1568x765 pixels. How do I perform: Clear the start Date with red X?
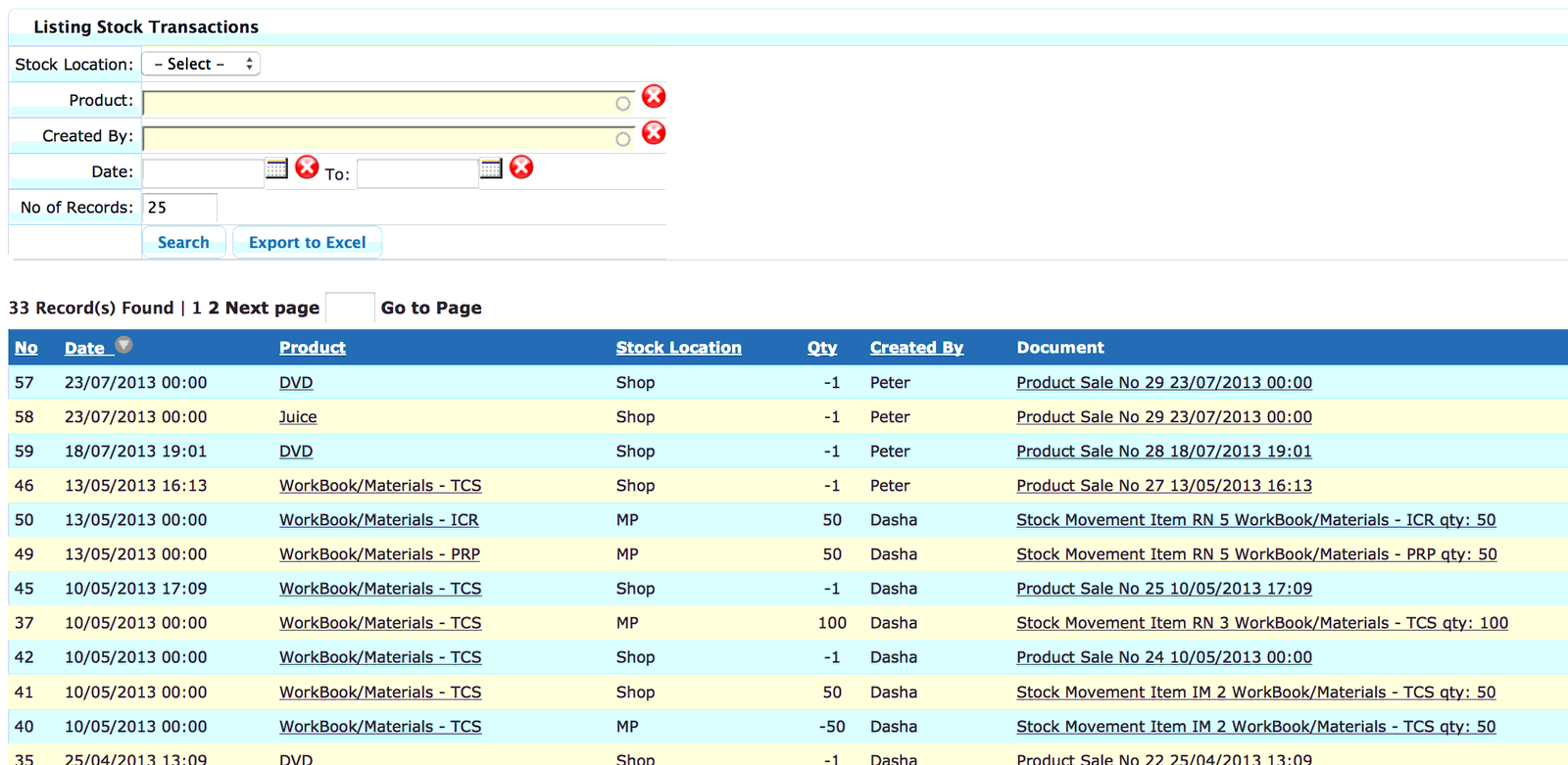[307, 167]
